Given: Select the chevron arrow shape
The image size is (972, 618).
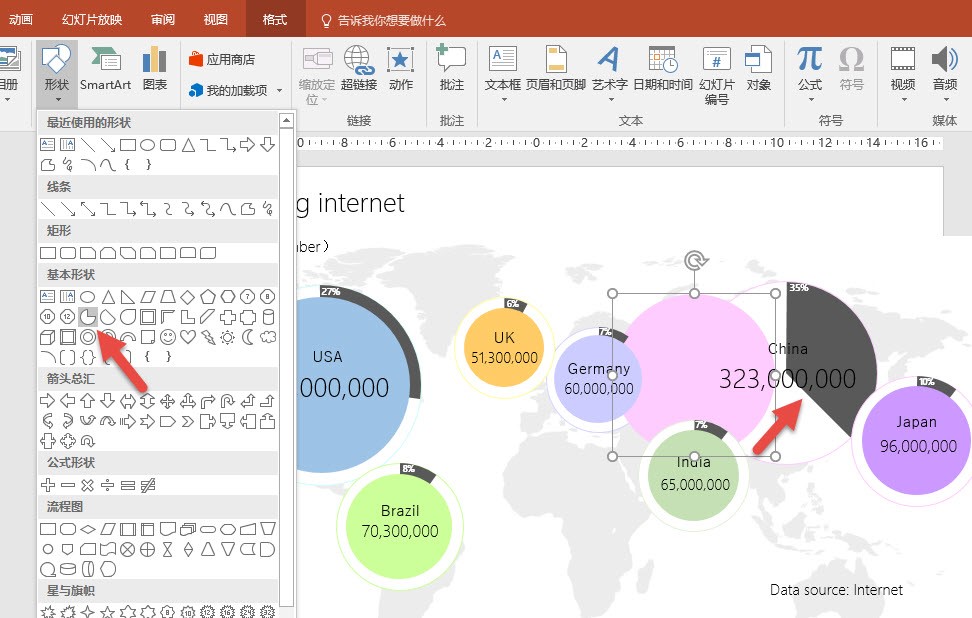Looking at the screenshot, I should pyautogui.click(x=187, y=422).
